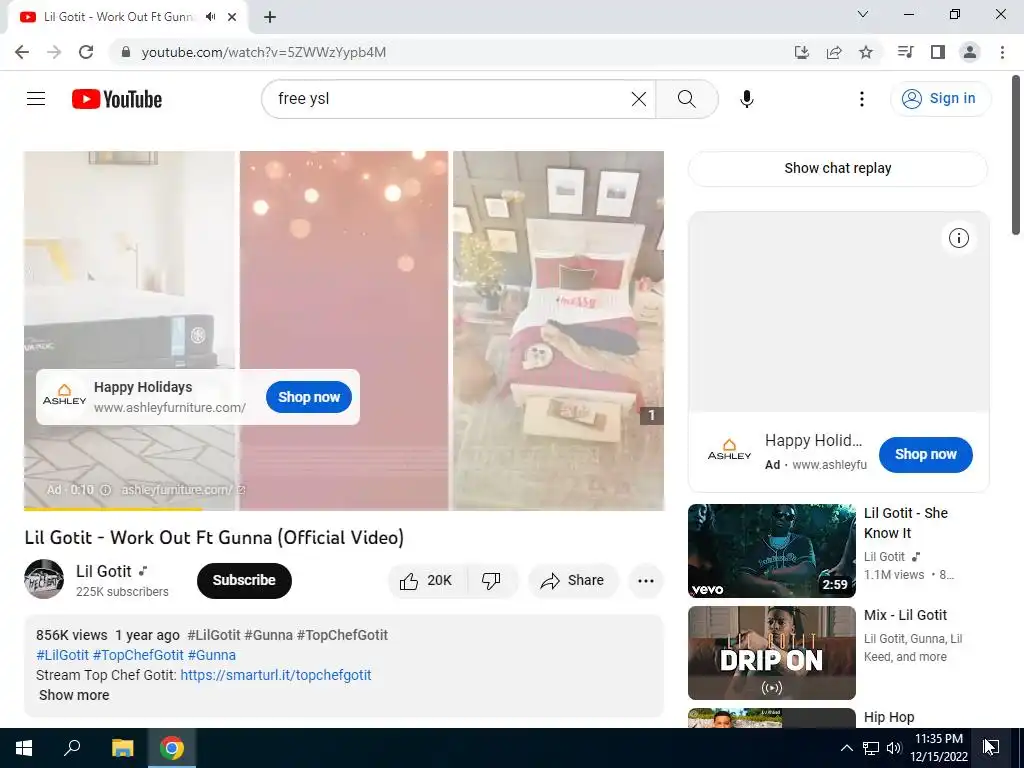This screenshot has height=768, width=1024.
Task: Click the 'Mix - Lil Gotit' title
Action: tap(905, 615)
